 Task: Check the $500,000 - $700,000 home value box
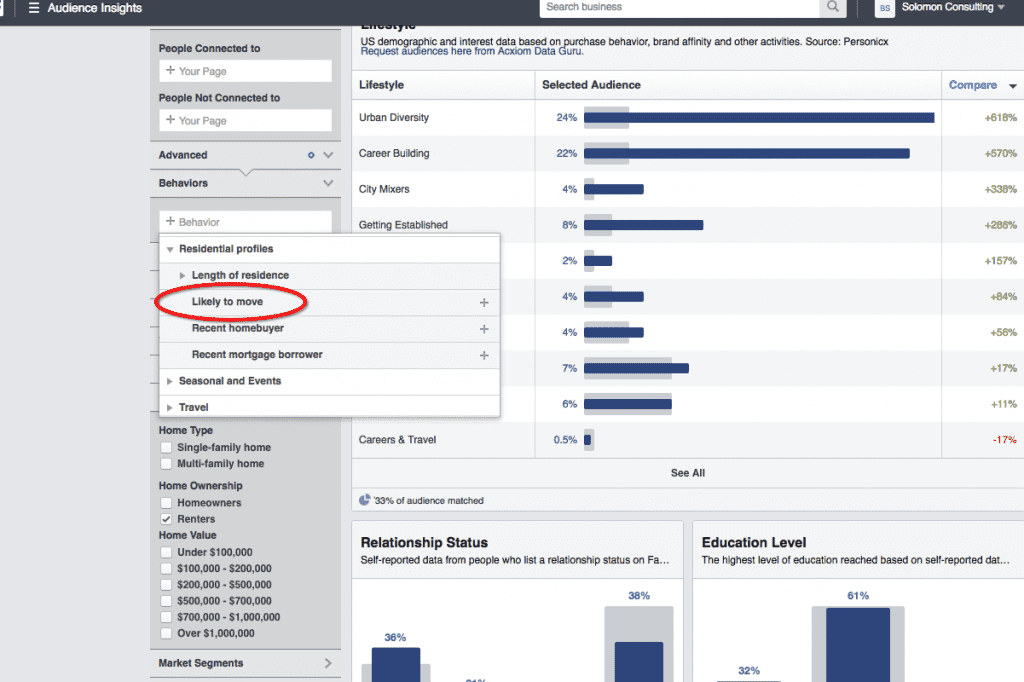click(x=166, y=601)
